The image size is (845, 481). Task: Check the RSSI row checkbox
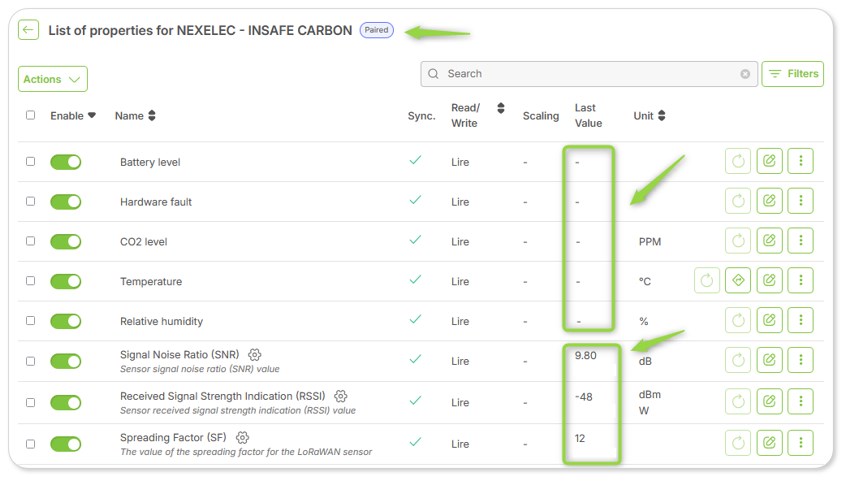point(31,403)
